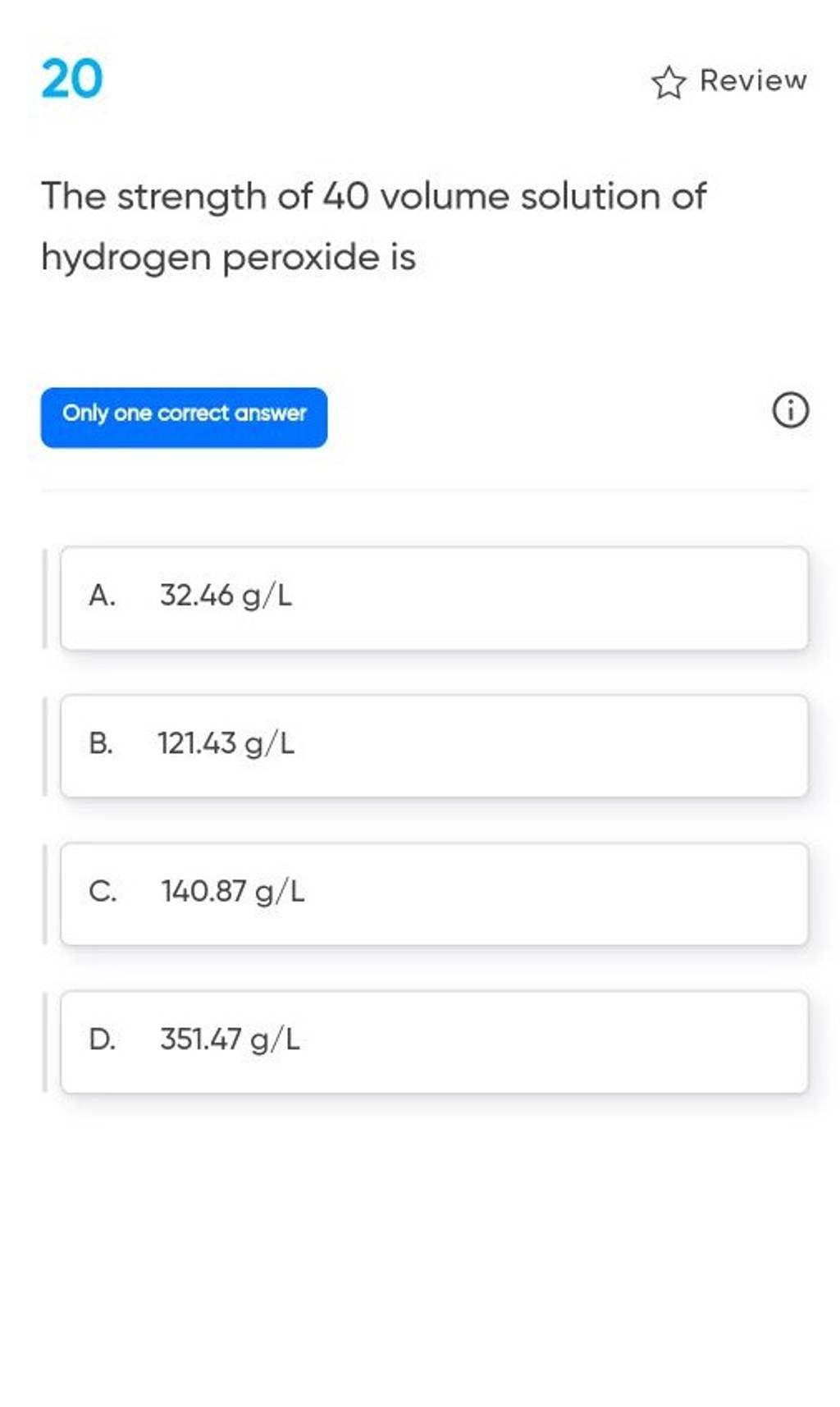Click the Review label to mark question
This screenshot has height=1407, width=840.
751,80
